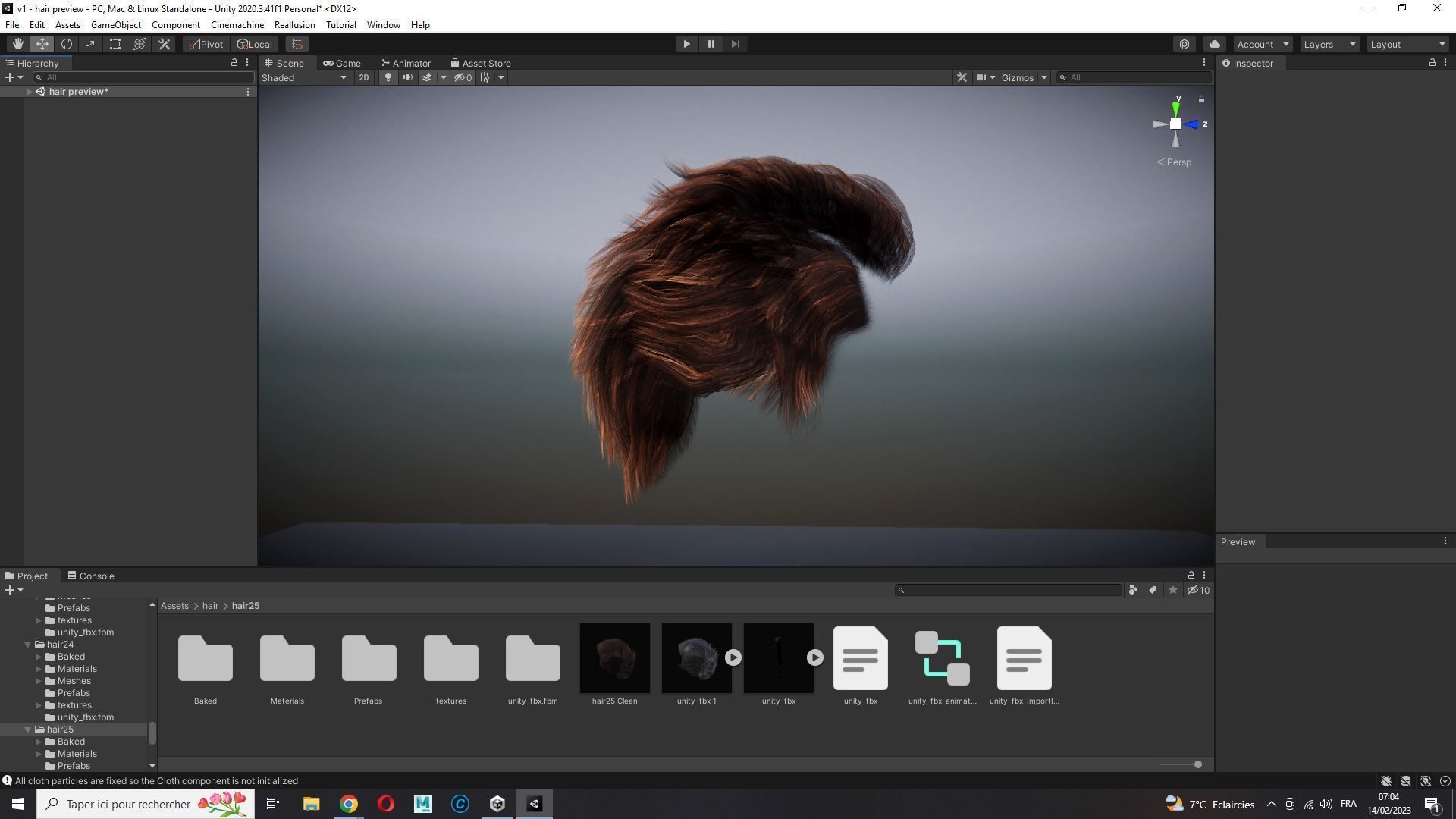This screenshot has width=1456, height=819.
Task: Click the Pause button
Action: pyautogui.click(x=711, y=44)
